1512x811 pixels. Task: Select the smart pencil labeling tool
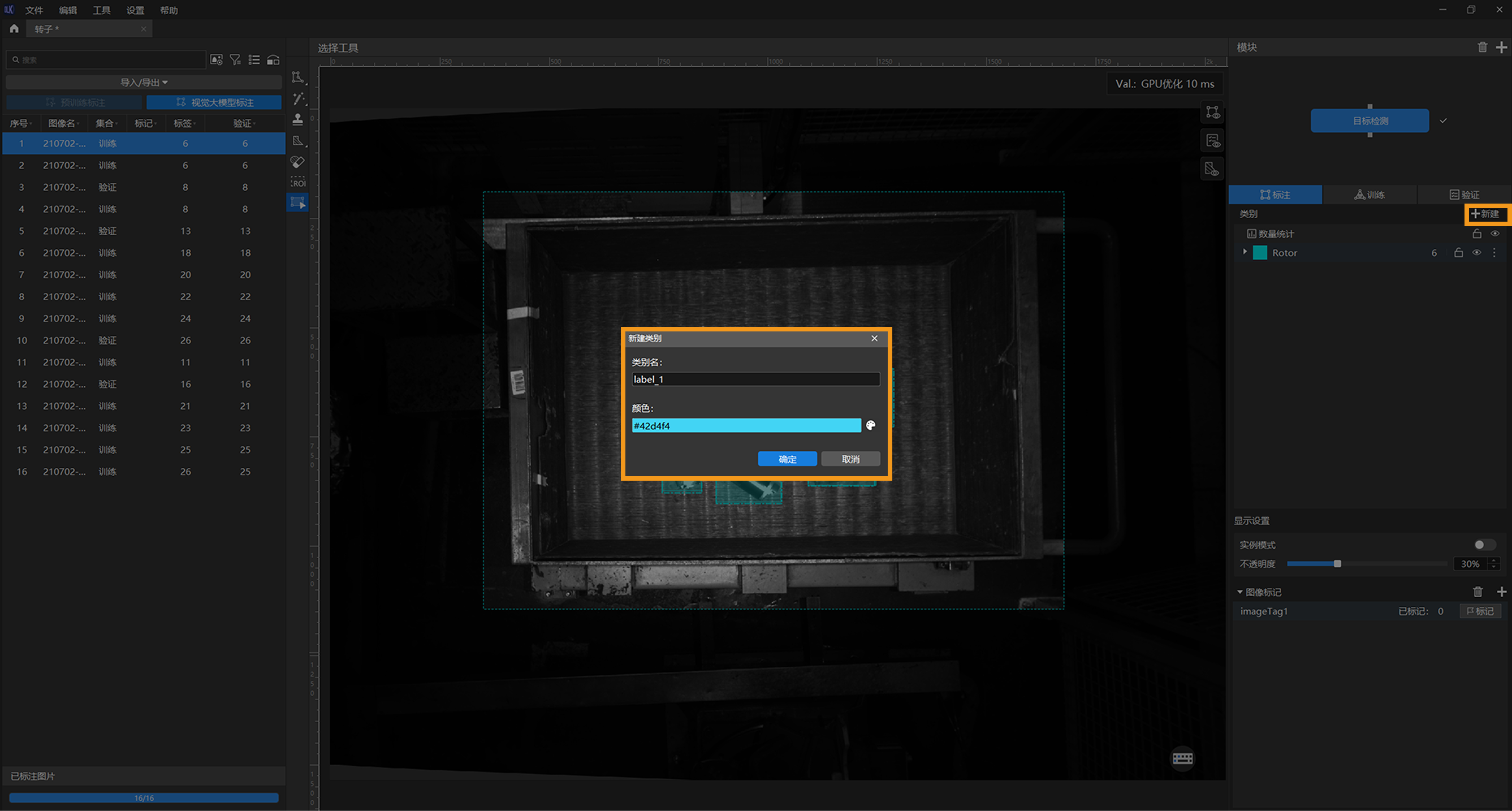tap(299, 98)
